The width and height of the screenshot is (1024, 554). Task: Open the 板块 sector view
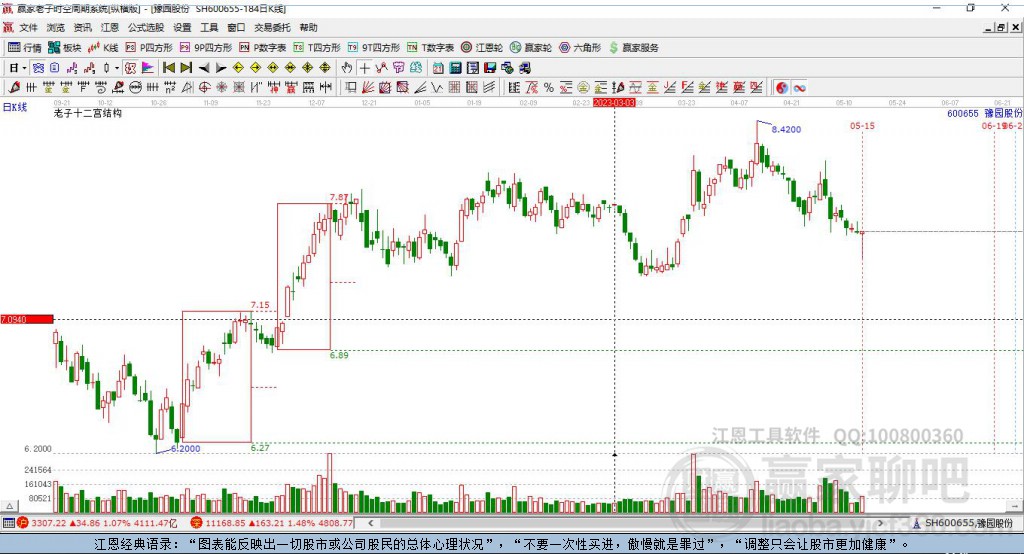[x=64, y=48]
